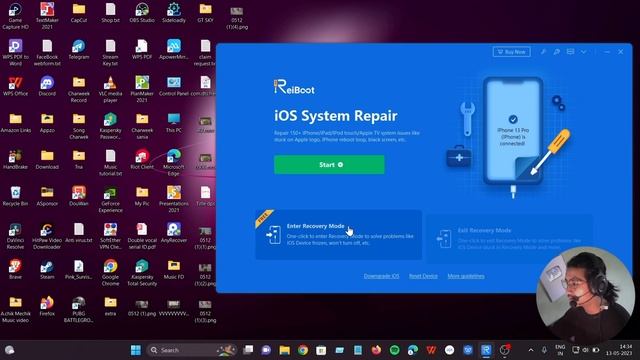
Task: Select the Control Panel desktop icon
Action: (174, 86)
